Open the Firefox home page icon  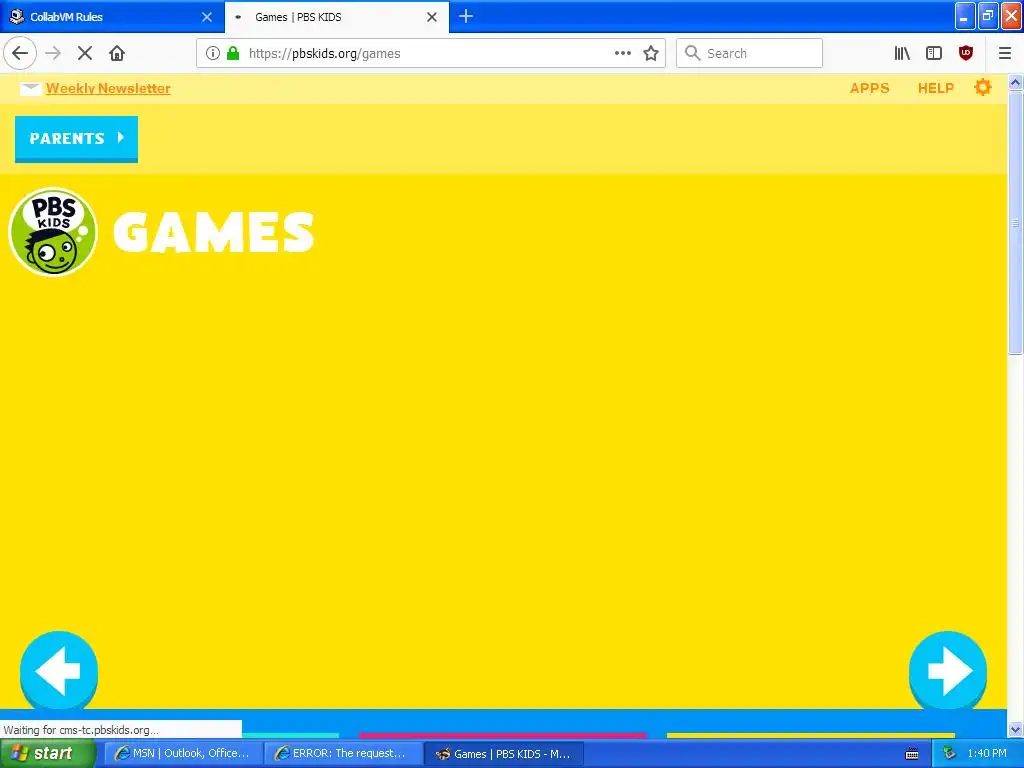point(117,53)
